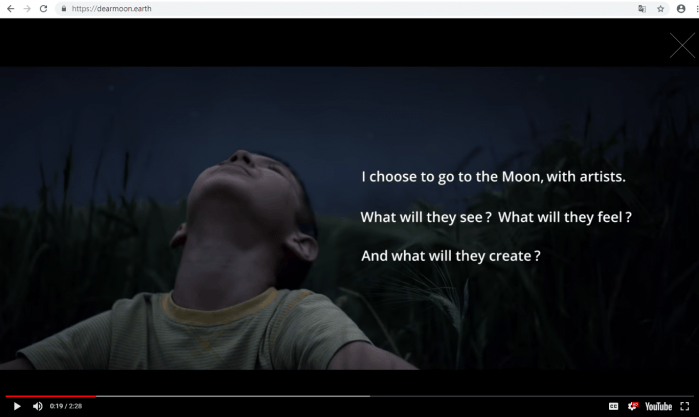699x417 pixels.
Task: Open video settings gear
Action: click(633, 406)
